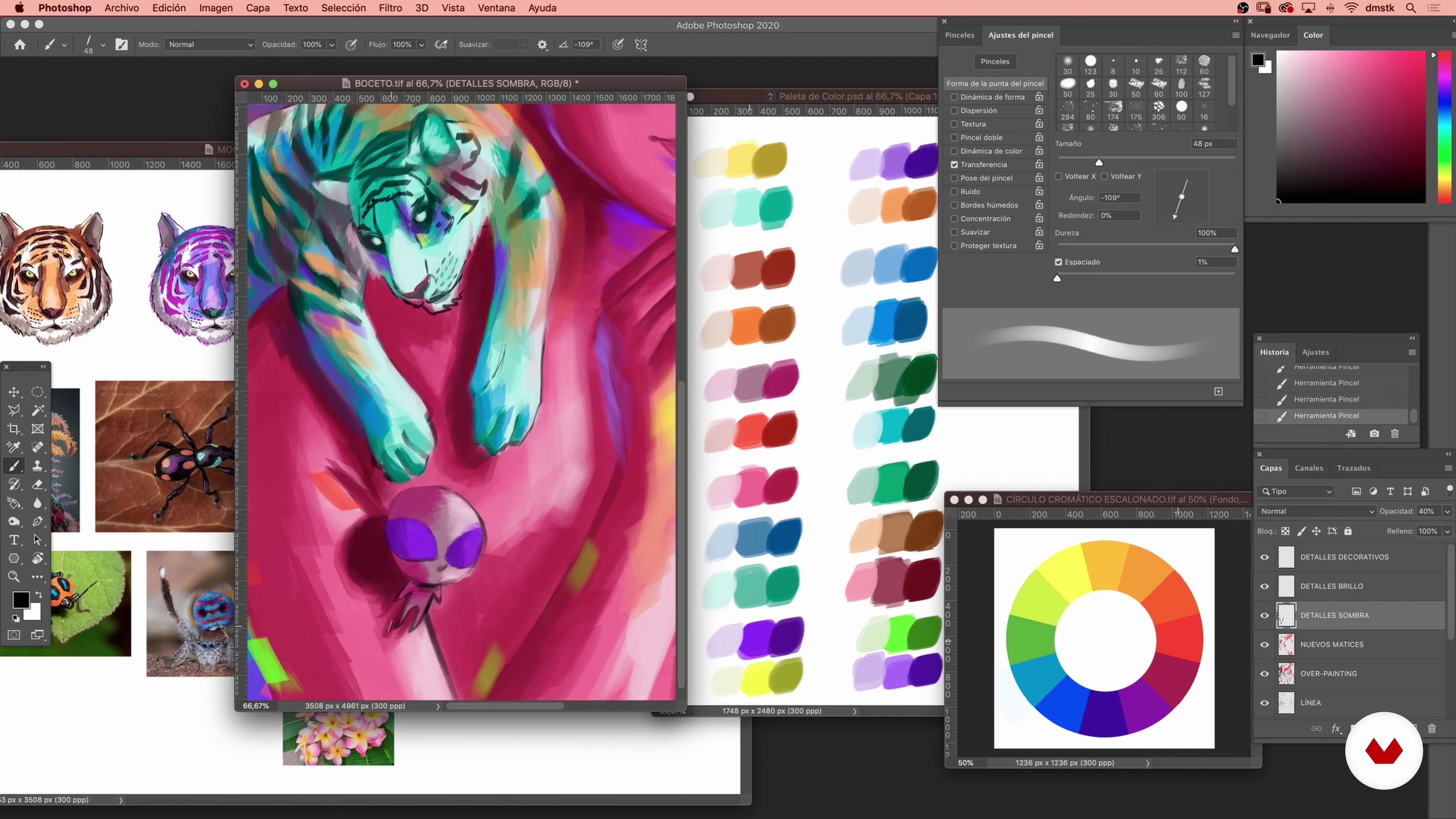Click Tamaño slider handle
Image resolution: width=1456 pixels, height=819 pixels.
[x=1099, y=162]
